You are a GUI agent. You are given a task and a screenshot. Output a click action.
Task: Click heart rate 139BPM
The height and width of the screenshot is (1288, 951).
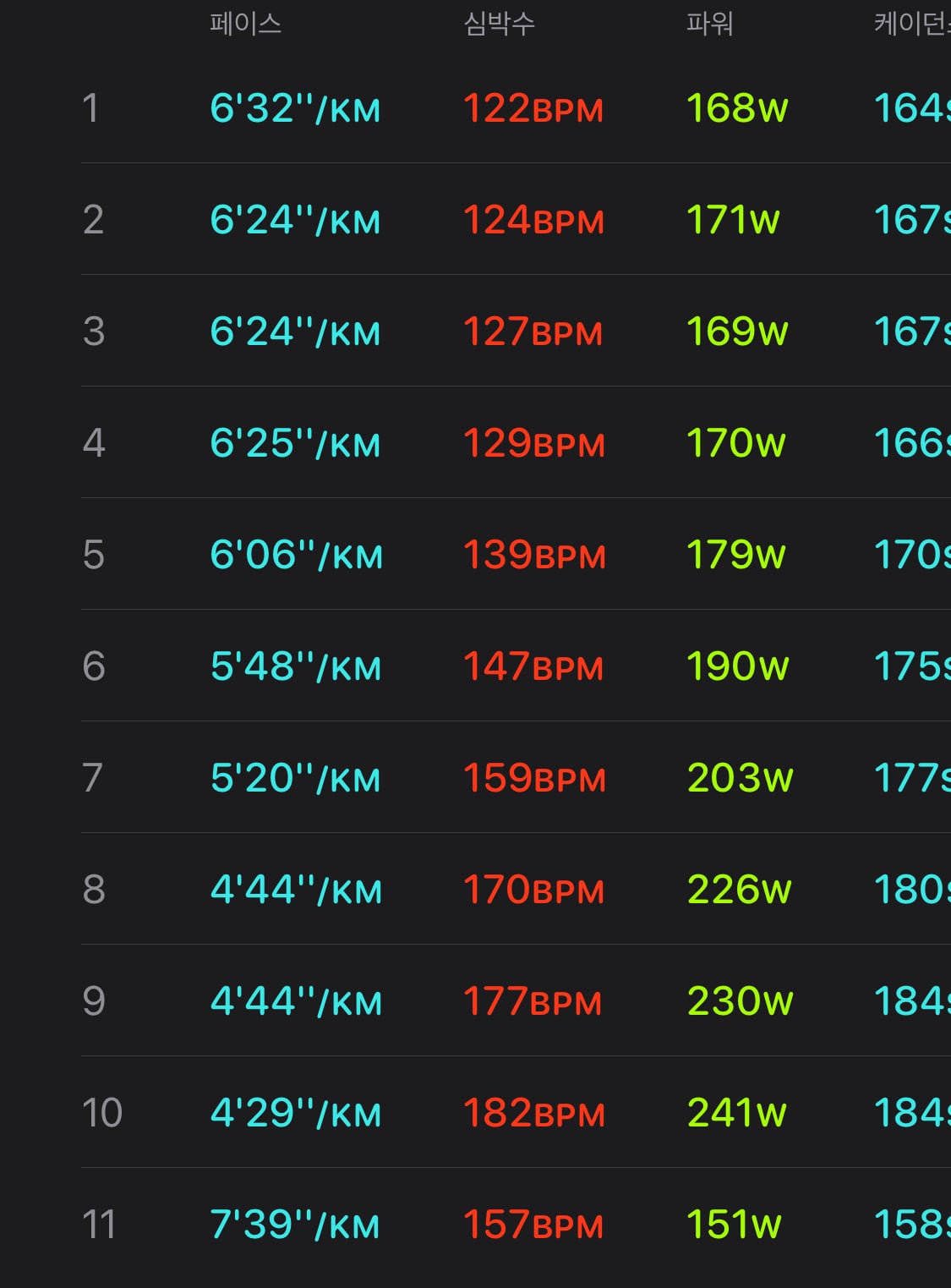534,555
